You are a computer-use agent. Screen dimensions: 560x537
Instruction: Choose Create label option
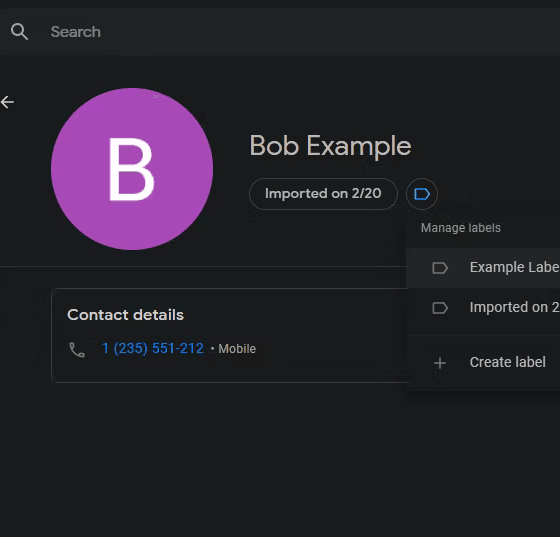tap(484, 362)
